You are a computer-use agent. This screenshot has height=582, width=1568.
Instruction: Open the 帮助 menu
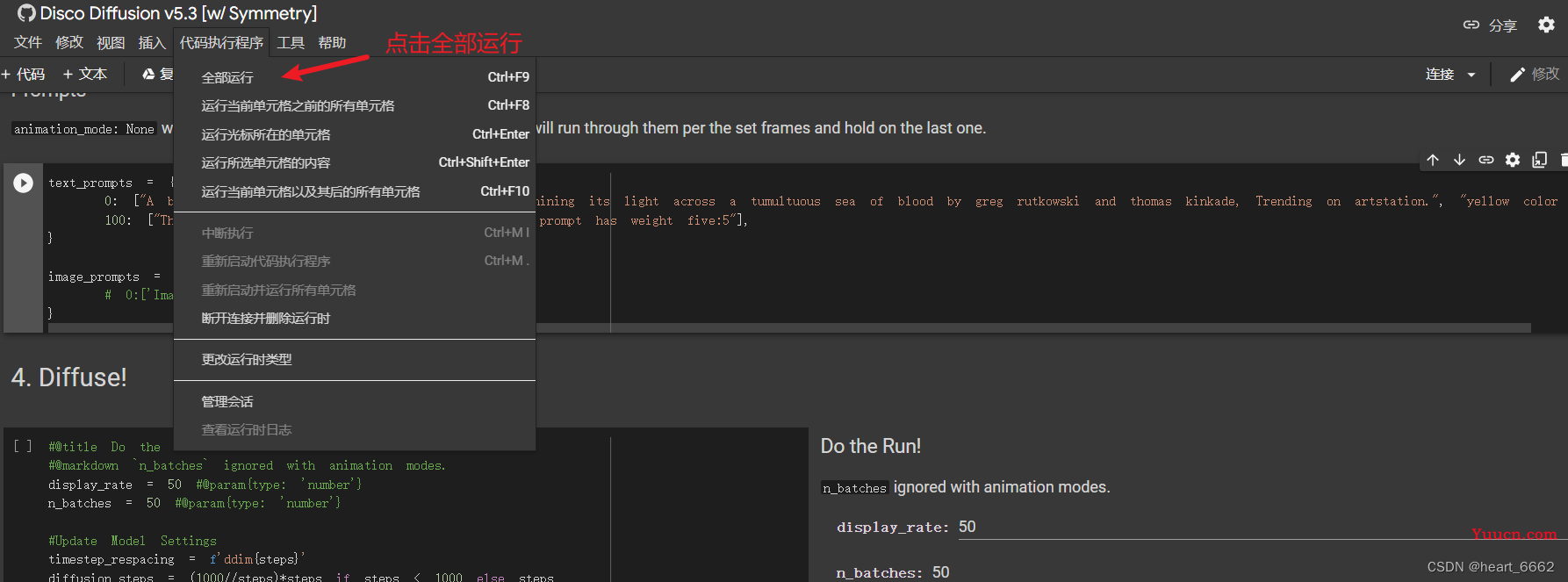tap(332, 42)
